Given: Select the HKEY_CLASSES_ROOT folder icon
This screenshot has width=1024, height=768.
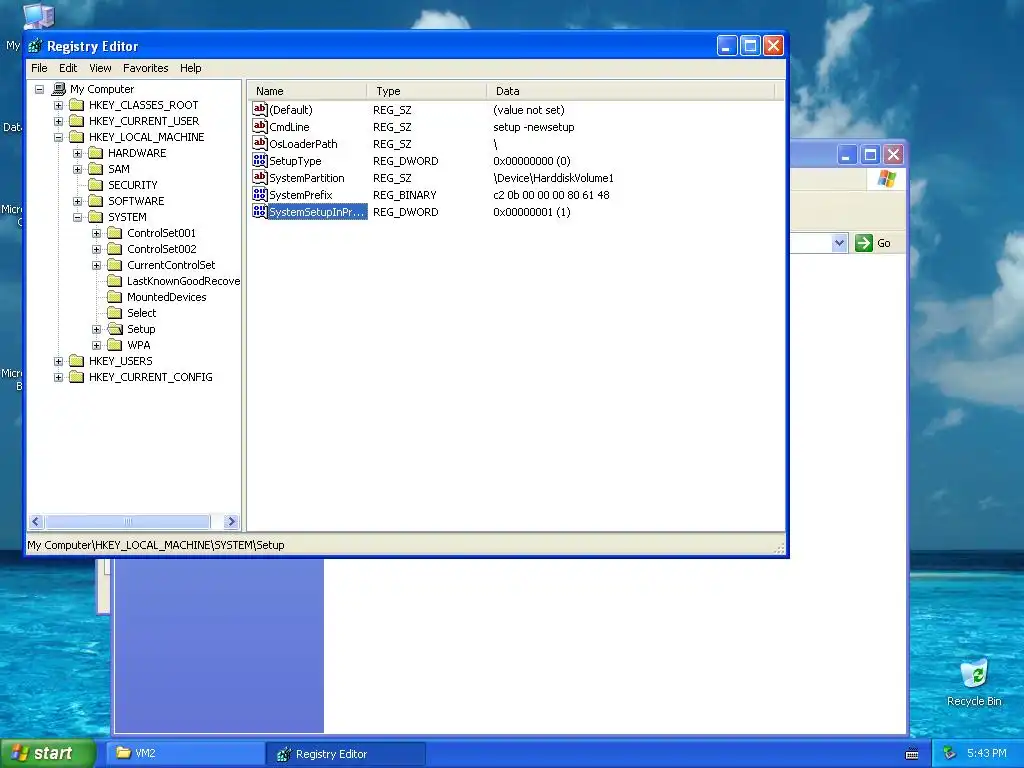Looking at the screenshot, I should [77, 105].
